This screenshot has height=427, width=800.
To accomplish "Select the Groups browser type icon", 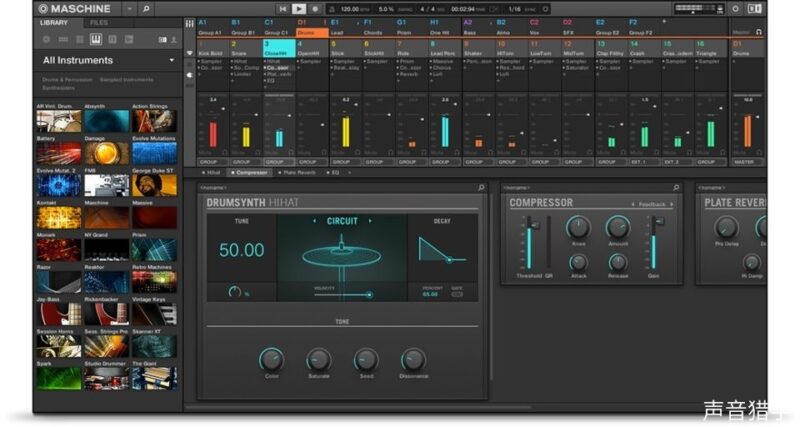I will point(63,39).
